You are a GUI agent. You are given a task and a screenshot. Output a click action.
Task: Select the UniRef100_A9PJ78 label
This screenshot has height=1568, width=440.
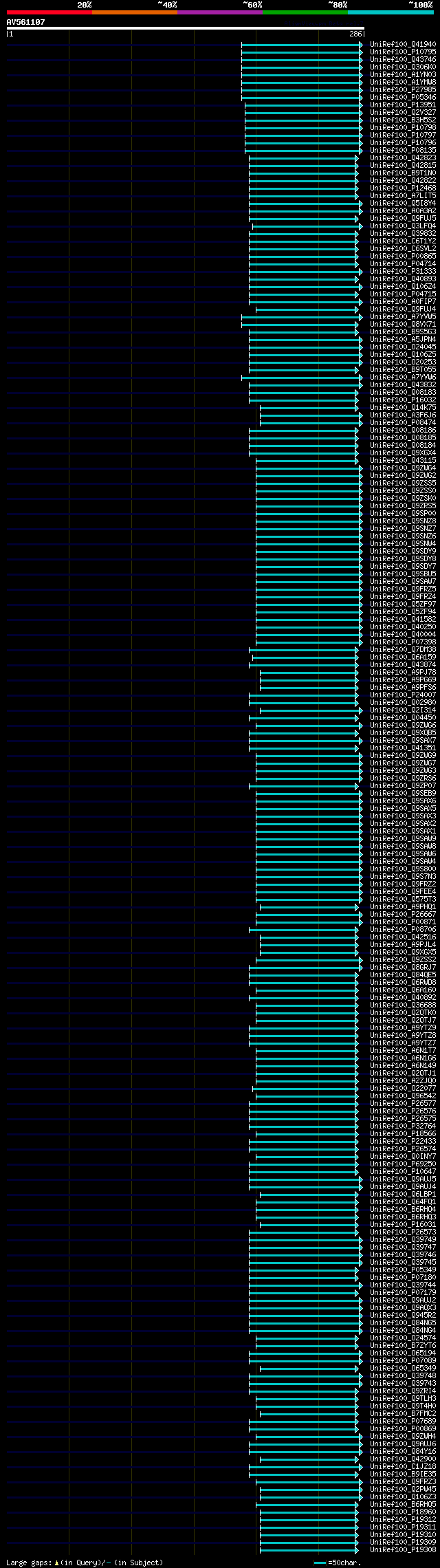(403, 672)
